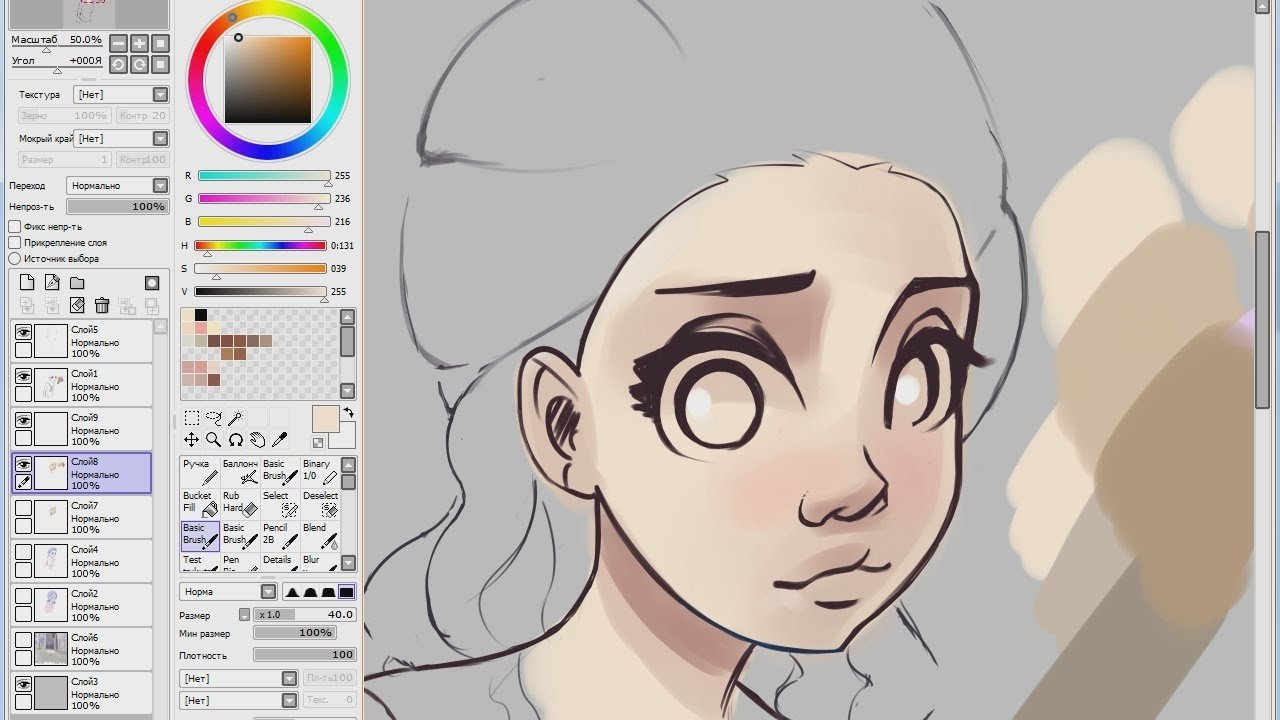Hide layer Слой5 with its eye icon
This screenshot has width=1280, height=720.
pyautogui.click(x=23, y=332)
